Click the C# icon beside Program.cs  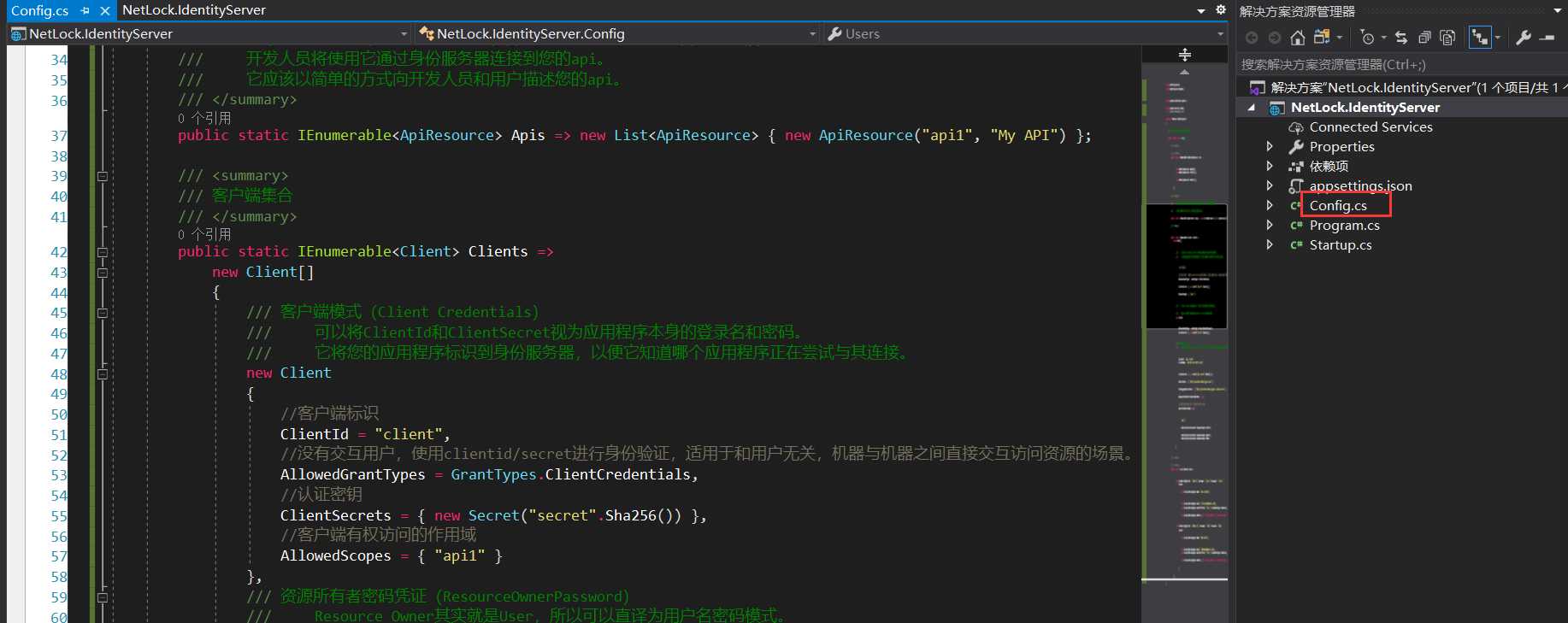coord(1297,226)
